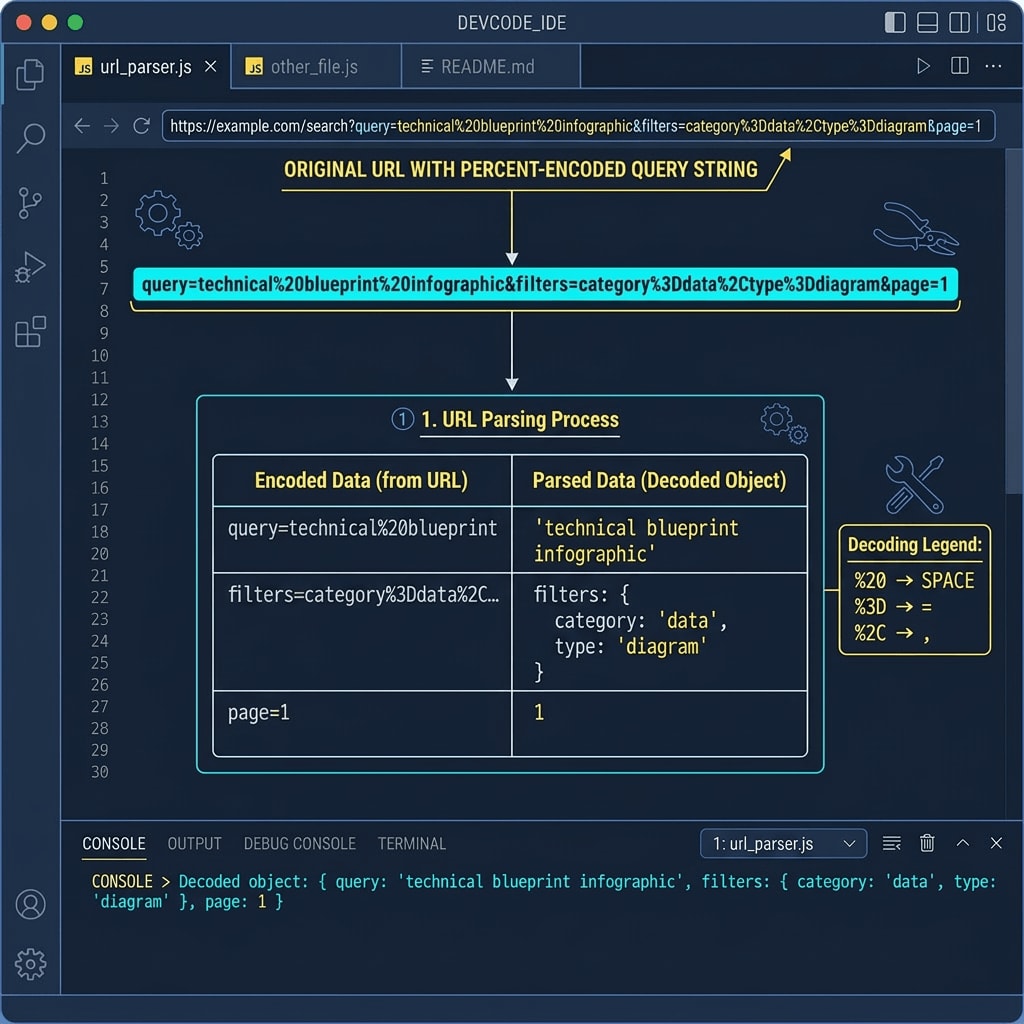Enable word wrap in the console output

point(890,843)
